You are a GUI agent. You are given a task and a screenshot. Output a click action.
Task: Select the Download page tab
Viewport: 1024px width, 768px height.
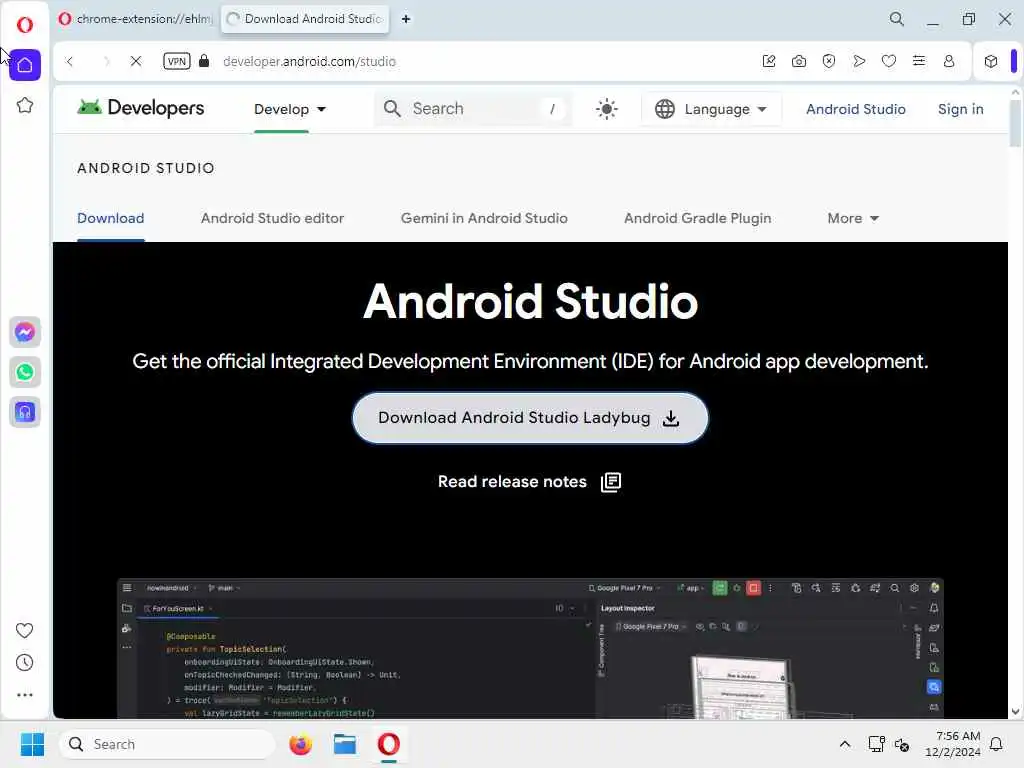click(110, 218)
